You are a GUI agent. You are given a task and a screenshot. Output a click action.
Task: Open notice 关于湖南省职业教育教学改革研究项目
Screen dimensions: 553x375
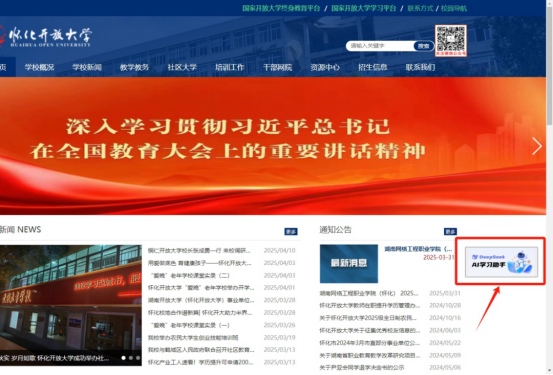pyautogui.click(x=370, y=355)
